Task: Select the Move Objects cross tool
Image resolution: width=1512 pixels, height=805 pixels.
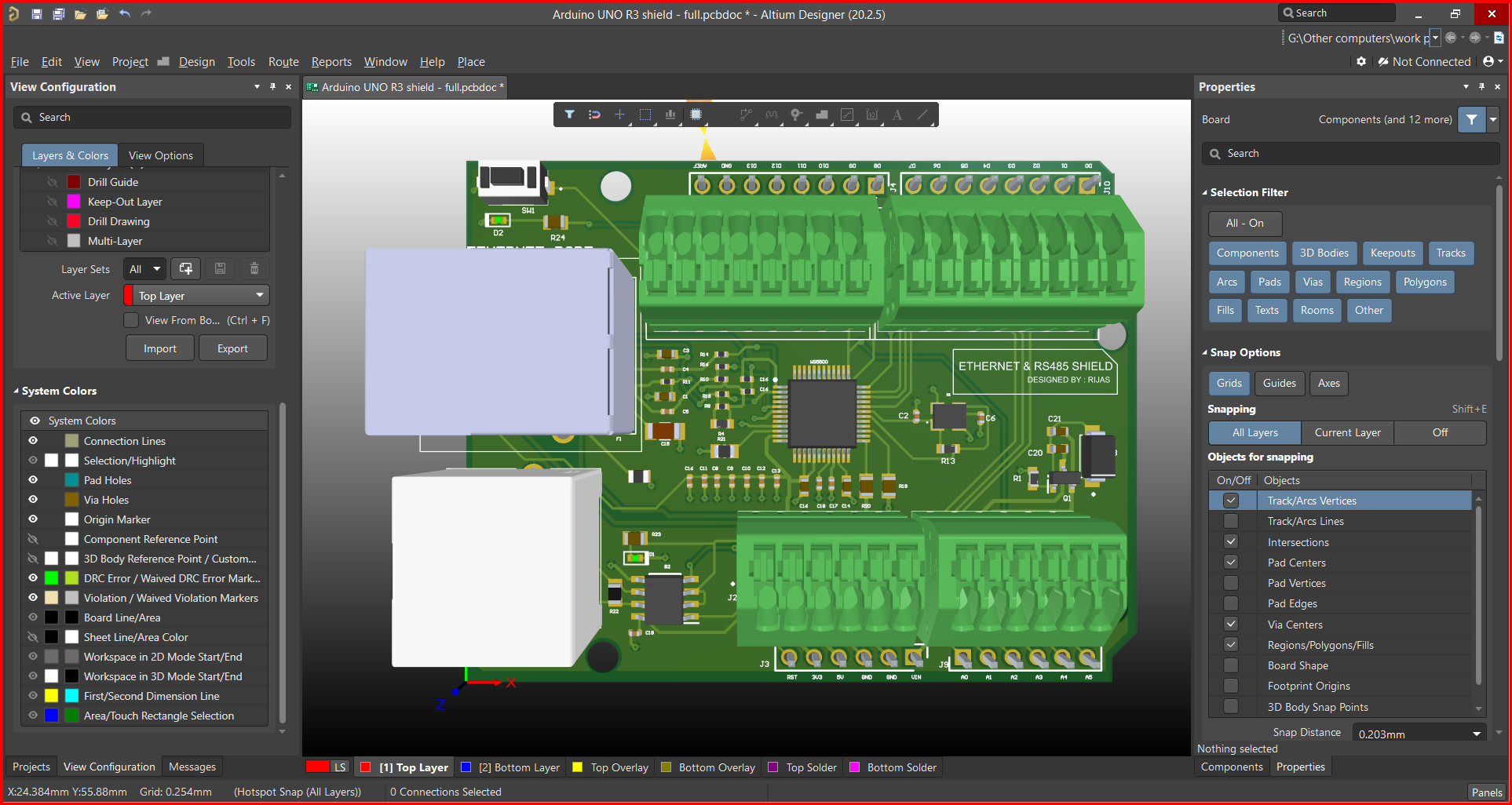Action: tap(619, 115)
